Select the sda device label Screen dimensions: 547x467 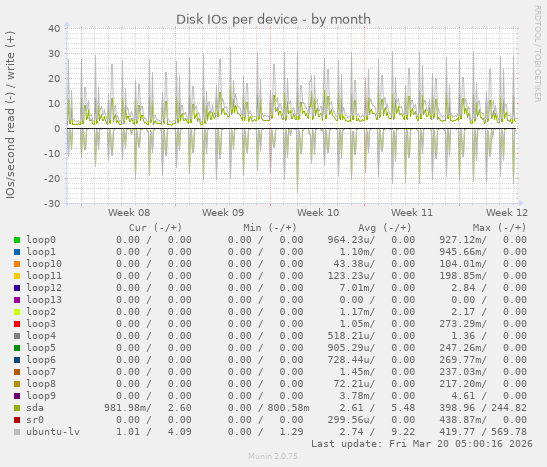click(35, 408)
